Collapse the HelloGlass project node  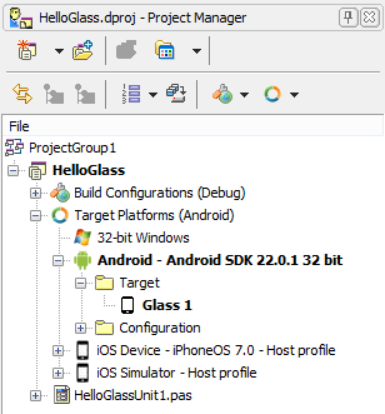point(13,171)
